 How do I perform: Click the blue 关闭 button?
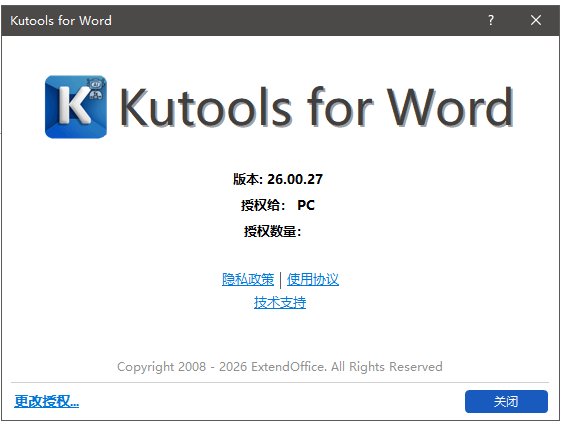click(x=506, y=401)
